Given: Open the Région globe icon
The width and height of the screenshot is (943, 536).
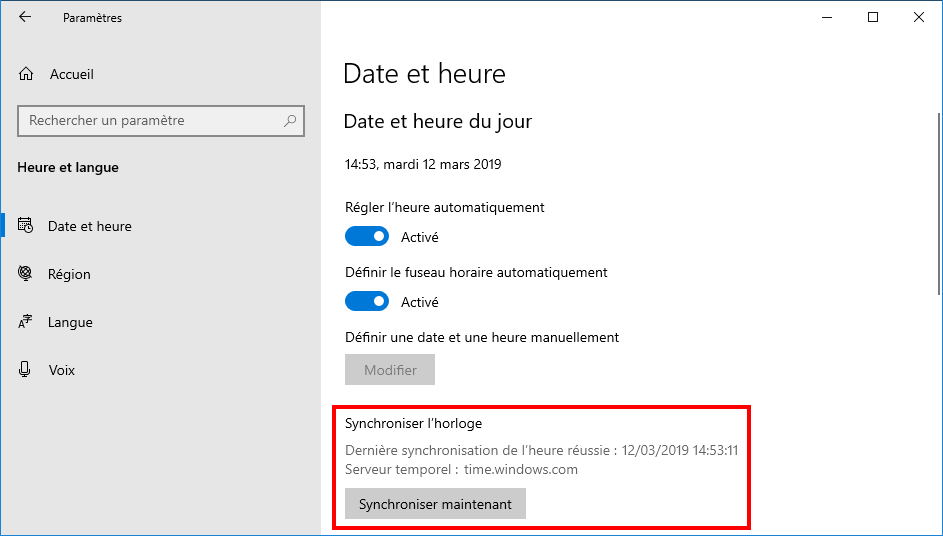Looking at the screenshot, I should (x=25, y=274).
